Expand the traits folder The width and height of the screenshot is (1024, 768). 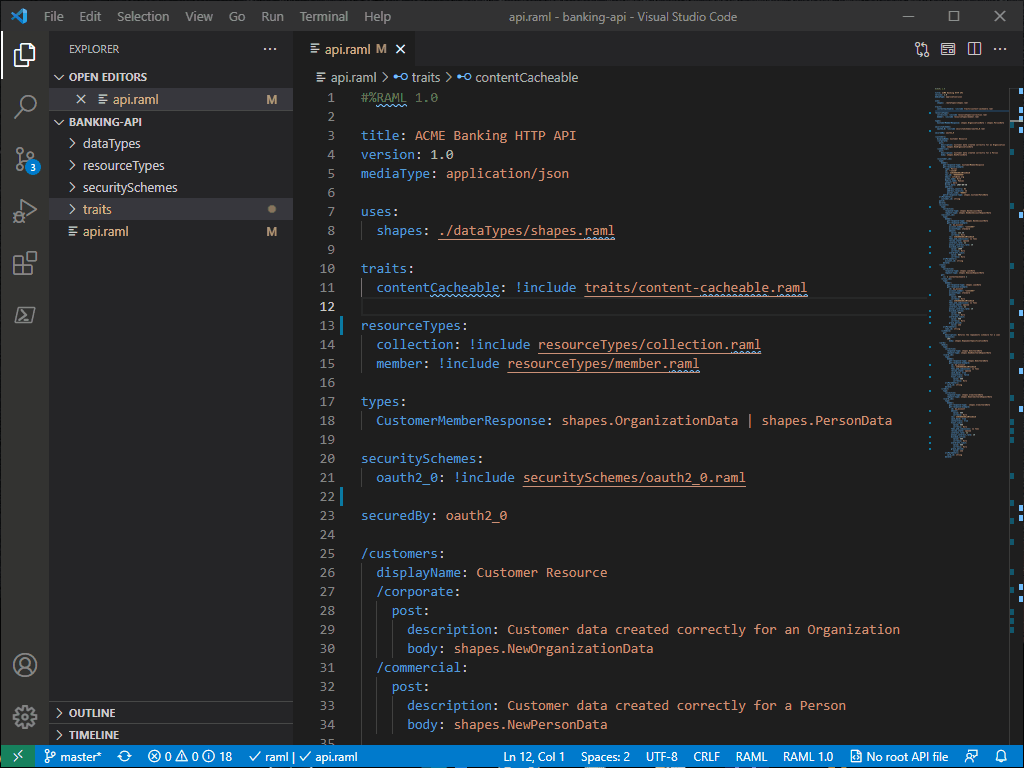click(171, 210)
